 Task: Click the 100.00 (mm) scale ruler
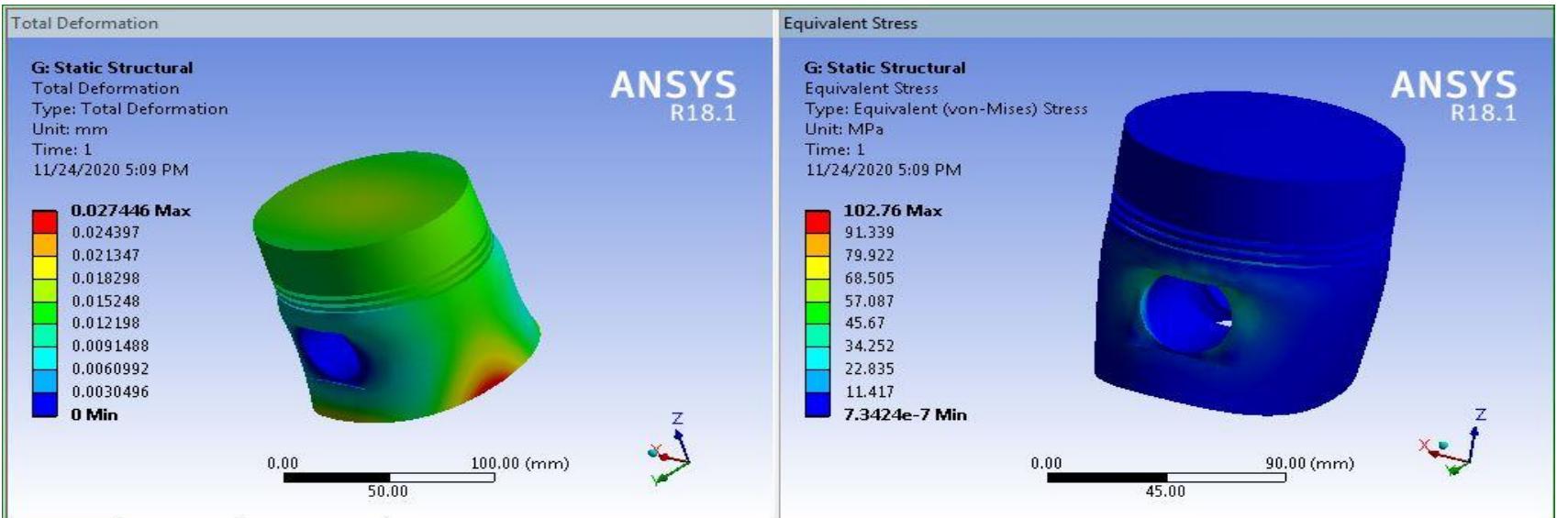(389, 477)
